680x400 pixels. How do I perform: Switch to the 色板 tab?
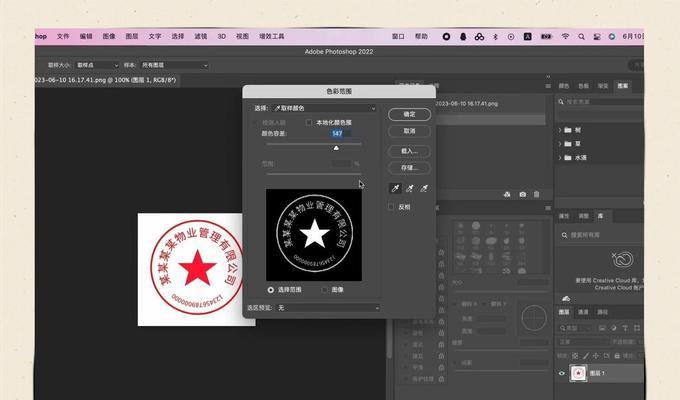coord(583,86)
